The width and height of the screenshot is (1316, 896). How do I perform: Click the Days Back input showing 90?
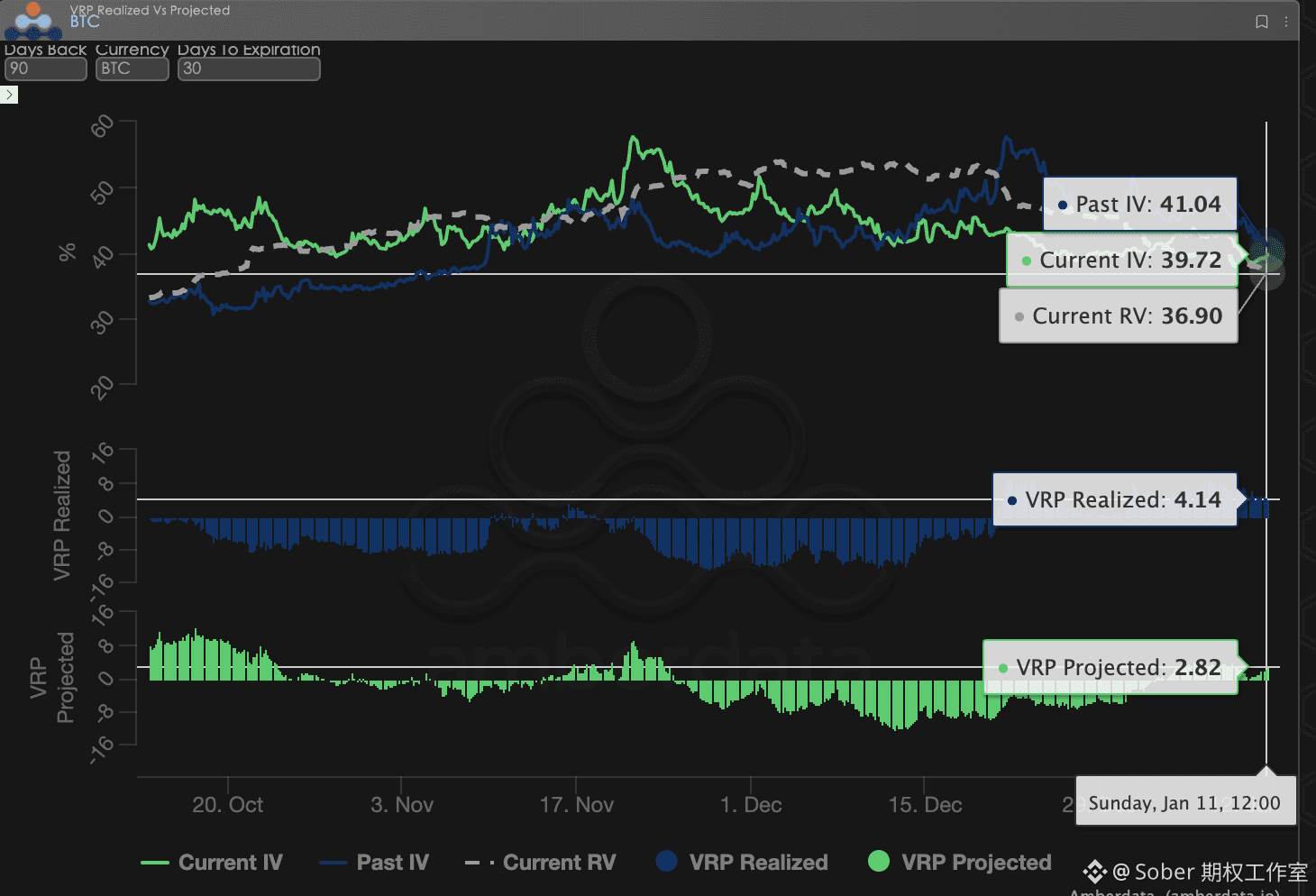(x=45, y=69)
